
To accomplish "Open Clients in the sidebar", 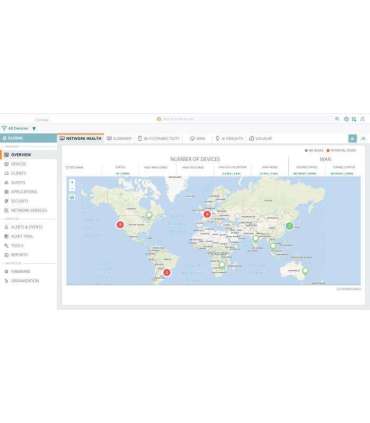I will [18, 173].
